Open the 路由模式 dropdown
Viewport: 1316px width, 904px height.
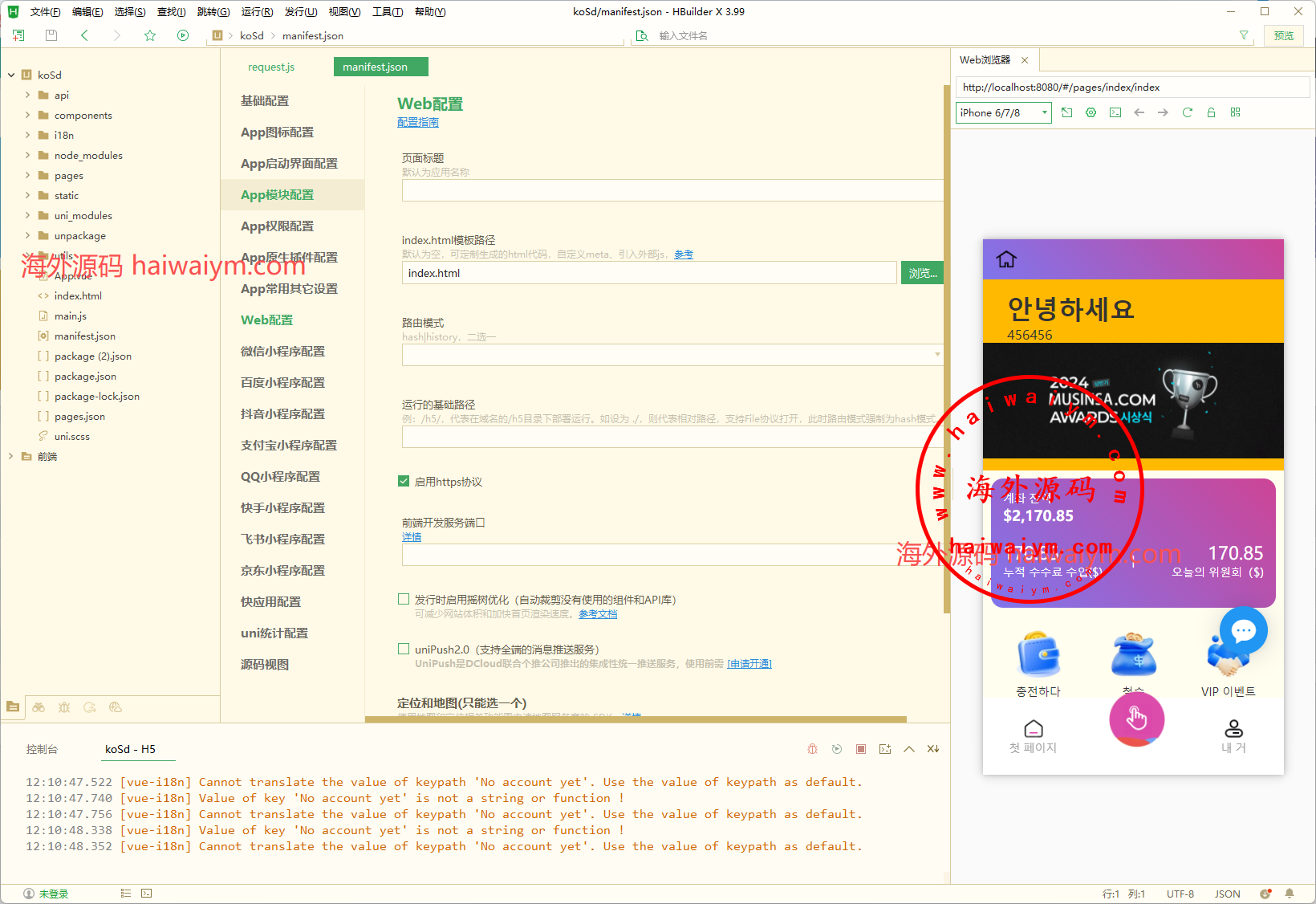click(672, 354)
